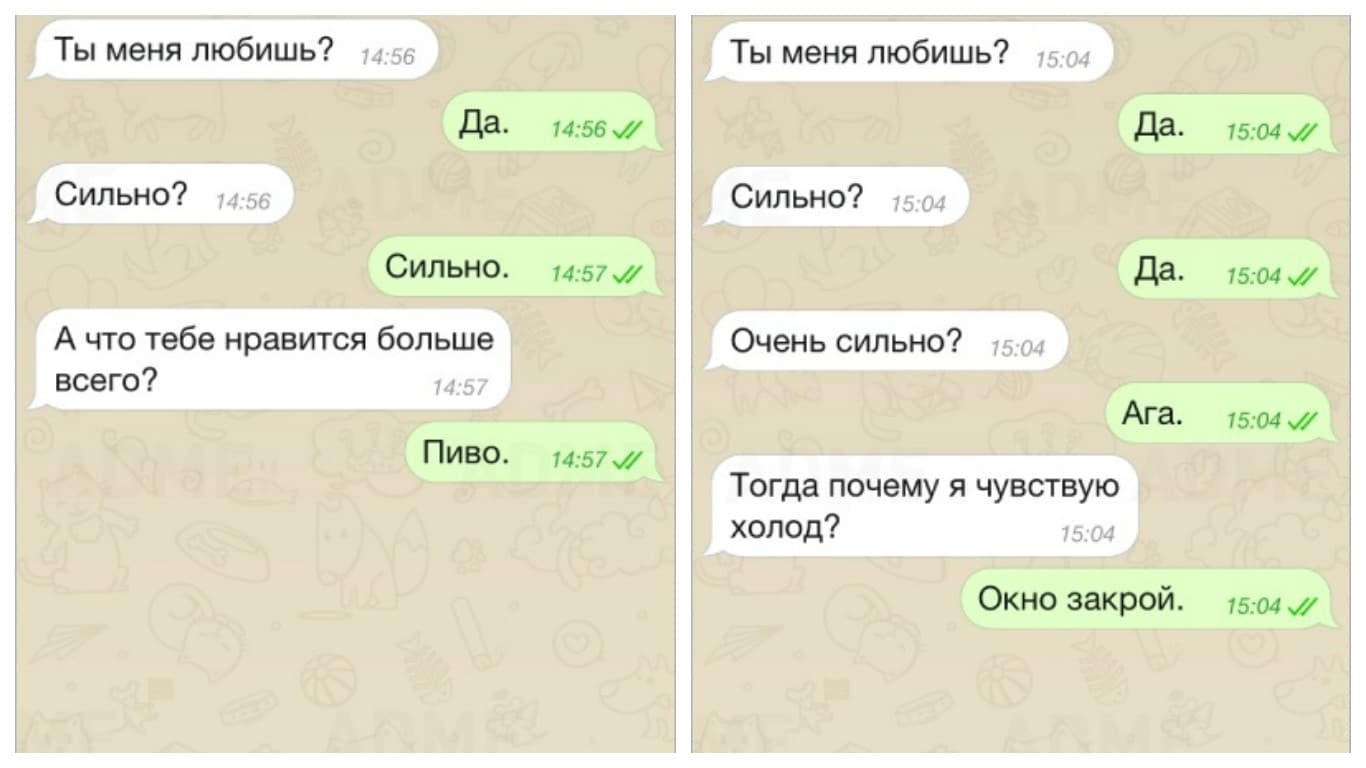Select the "Ты меня любишь?" bubble at 14:56
Screen dimensions: 1366x768
233,50
